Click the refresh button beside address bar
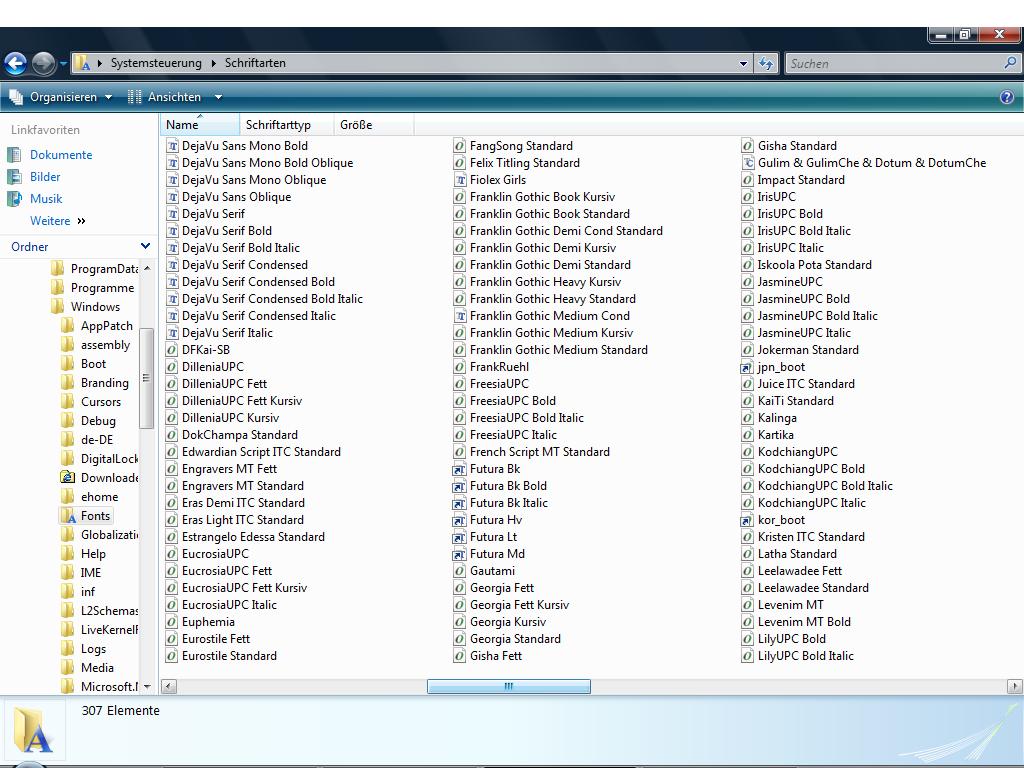This screenshot has height=768, width=1024. point(766,64)
